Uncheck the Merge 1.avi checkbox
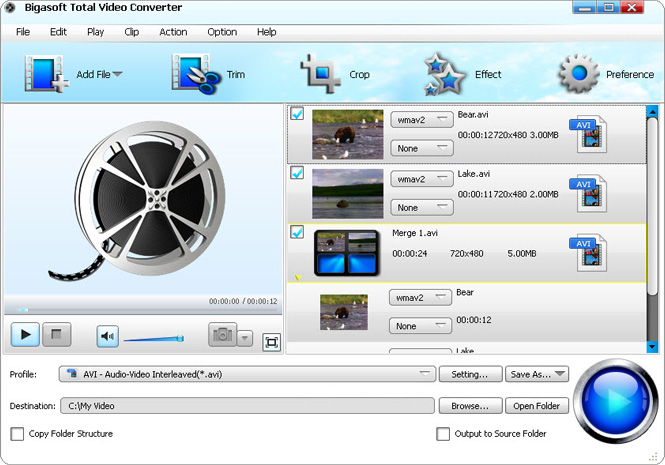 click(297, 232)
